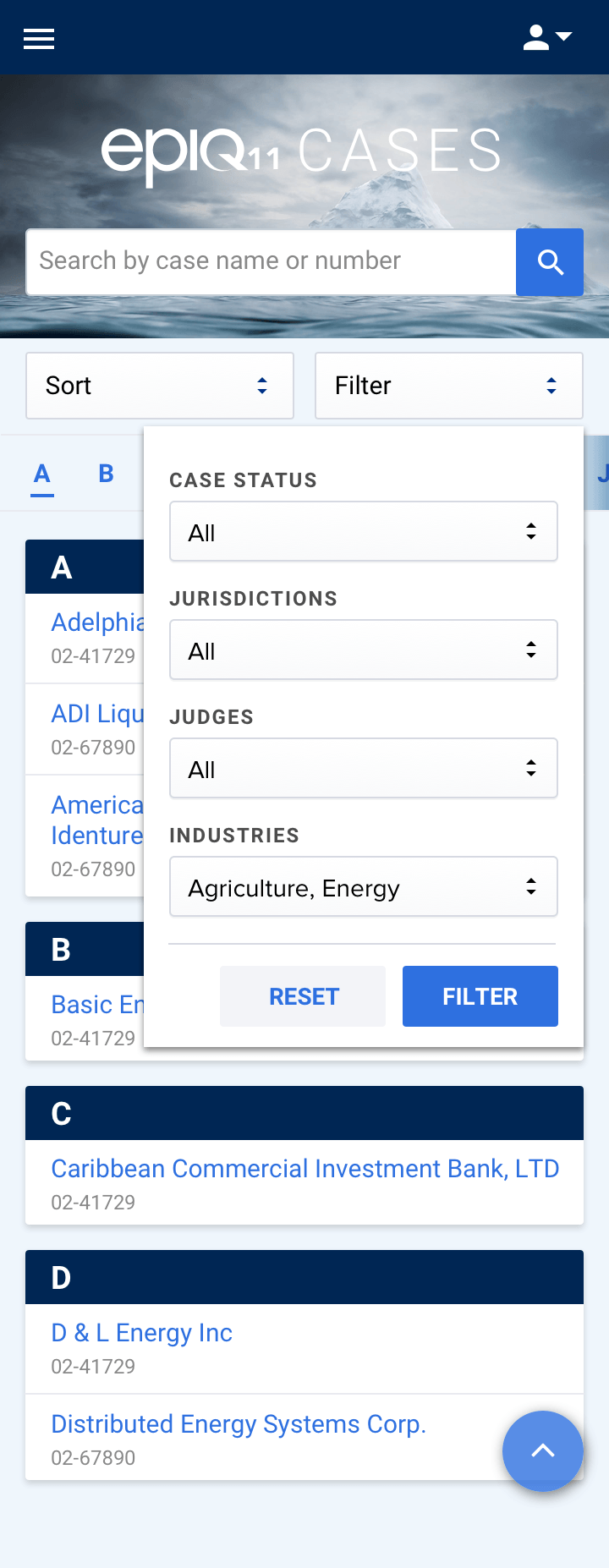Open the user account menu icon
Screen dimensions: 609x1568
(546, 38)
